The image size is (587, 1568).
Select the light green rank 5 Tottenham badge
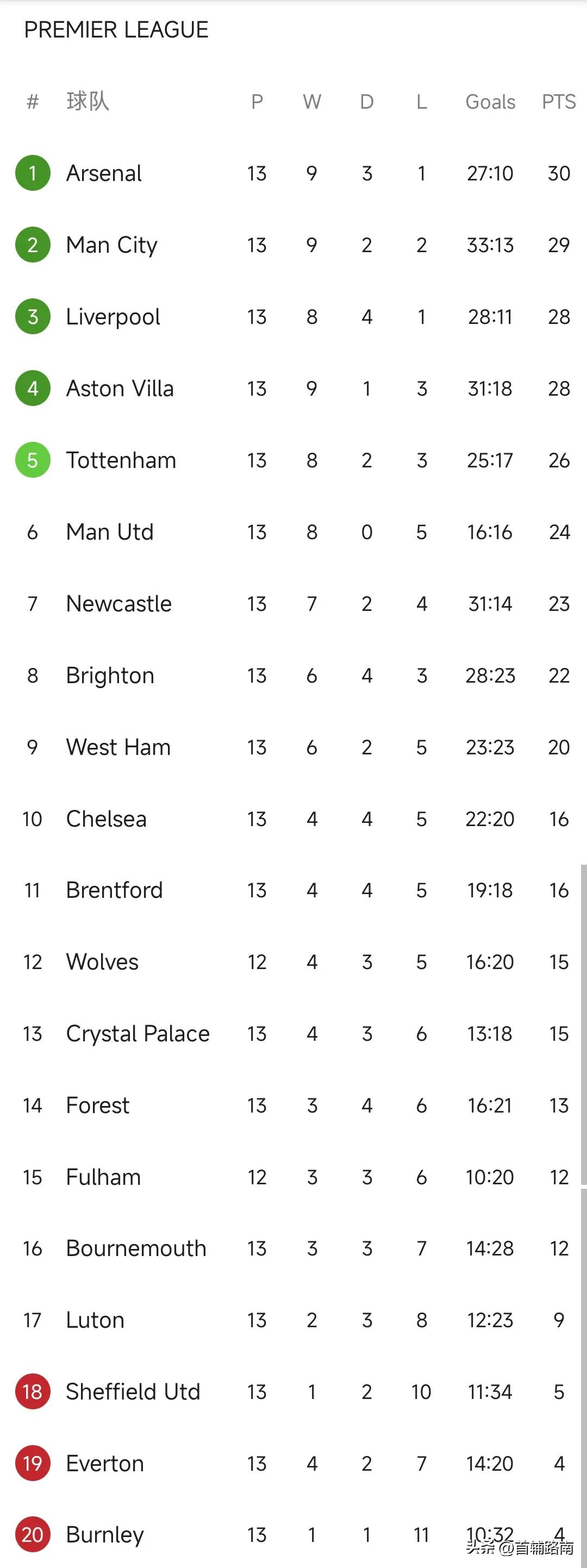33,460
